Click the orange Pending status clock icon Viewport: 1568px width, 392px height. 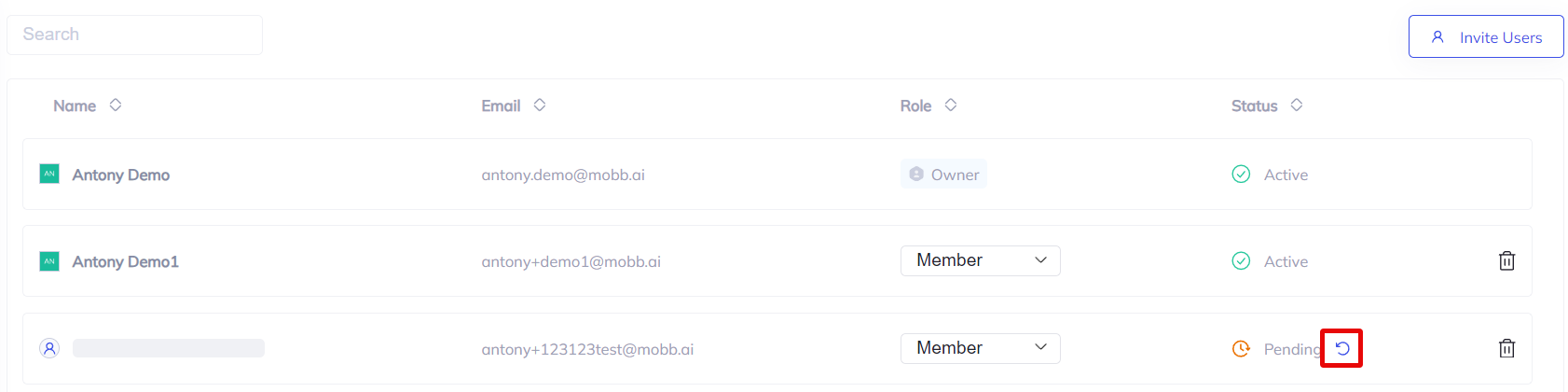(1241, 348)
